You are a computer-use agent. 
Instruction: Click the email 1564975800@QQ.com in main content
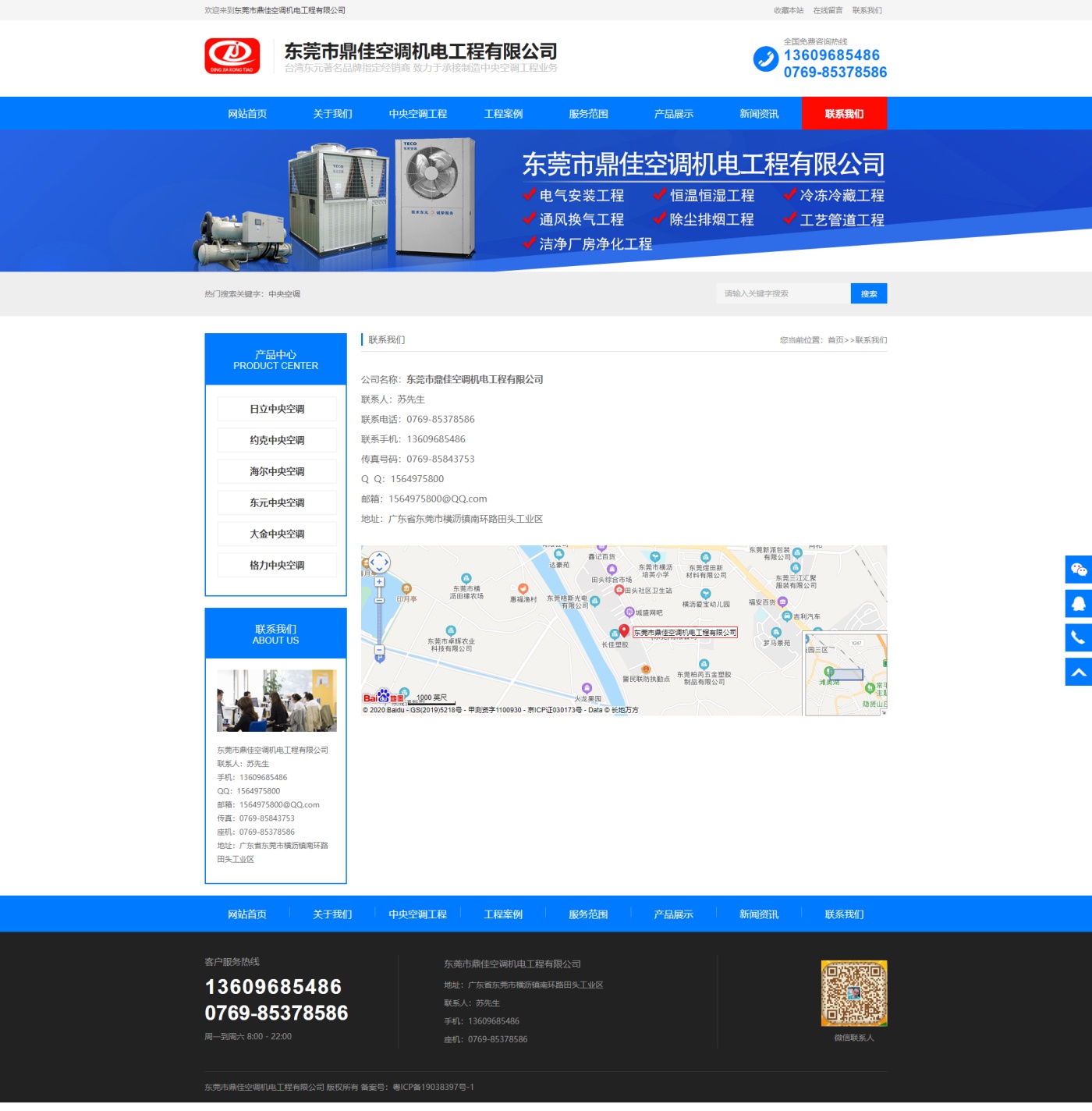(438, 499)
